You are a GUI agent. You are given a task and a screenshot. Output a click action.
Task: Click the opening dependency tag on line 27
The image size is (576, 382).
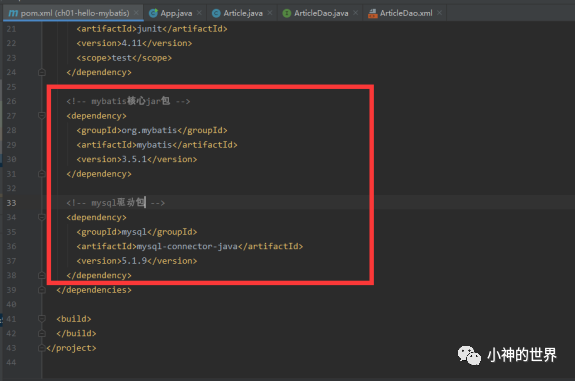point(96,116)
